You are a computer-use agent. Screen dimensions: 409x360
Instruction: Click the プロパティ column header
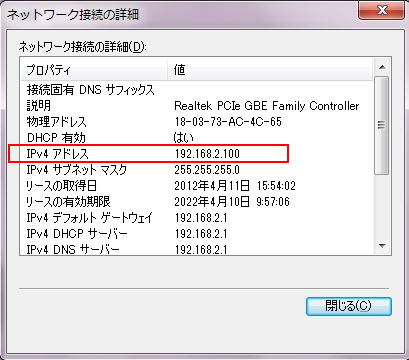point(94,70)
